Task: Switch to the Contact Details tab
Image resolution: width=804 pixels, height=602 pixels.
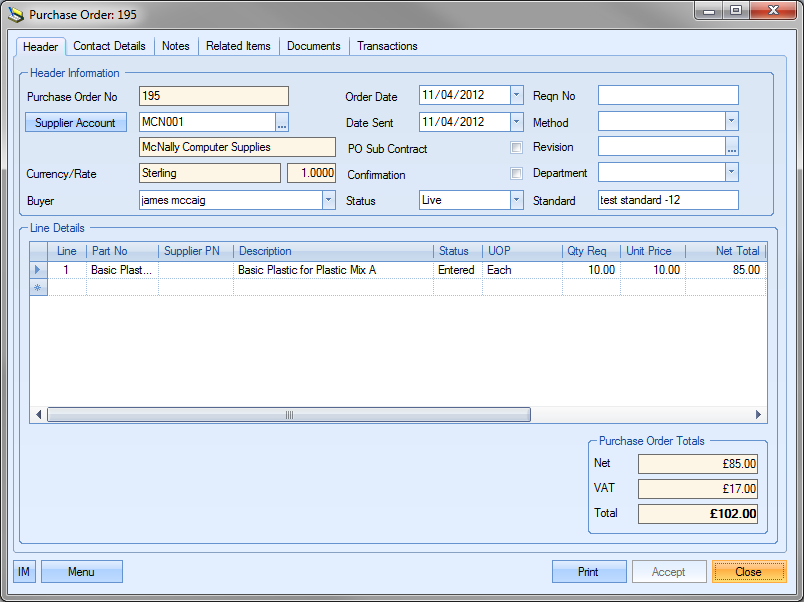Action: [109, 46]
